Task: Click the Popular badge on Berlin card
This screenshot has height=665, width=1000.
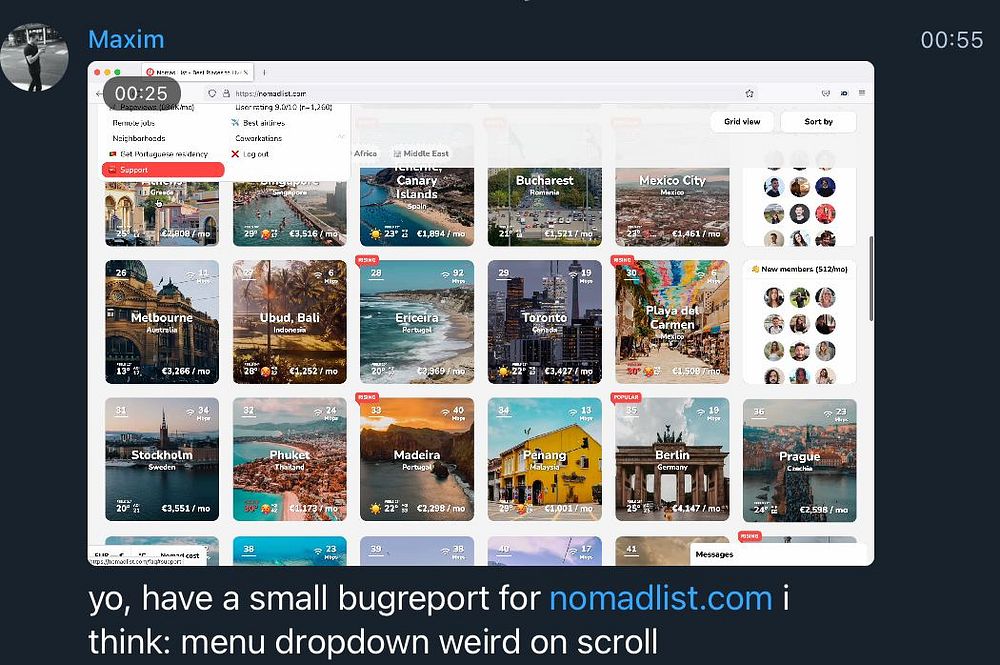Action: tap(626, 397)
